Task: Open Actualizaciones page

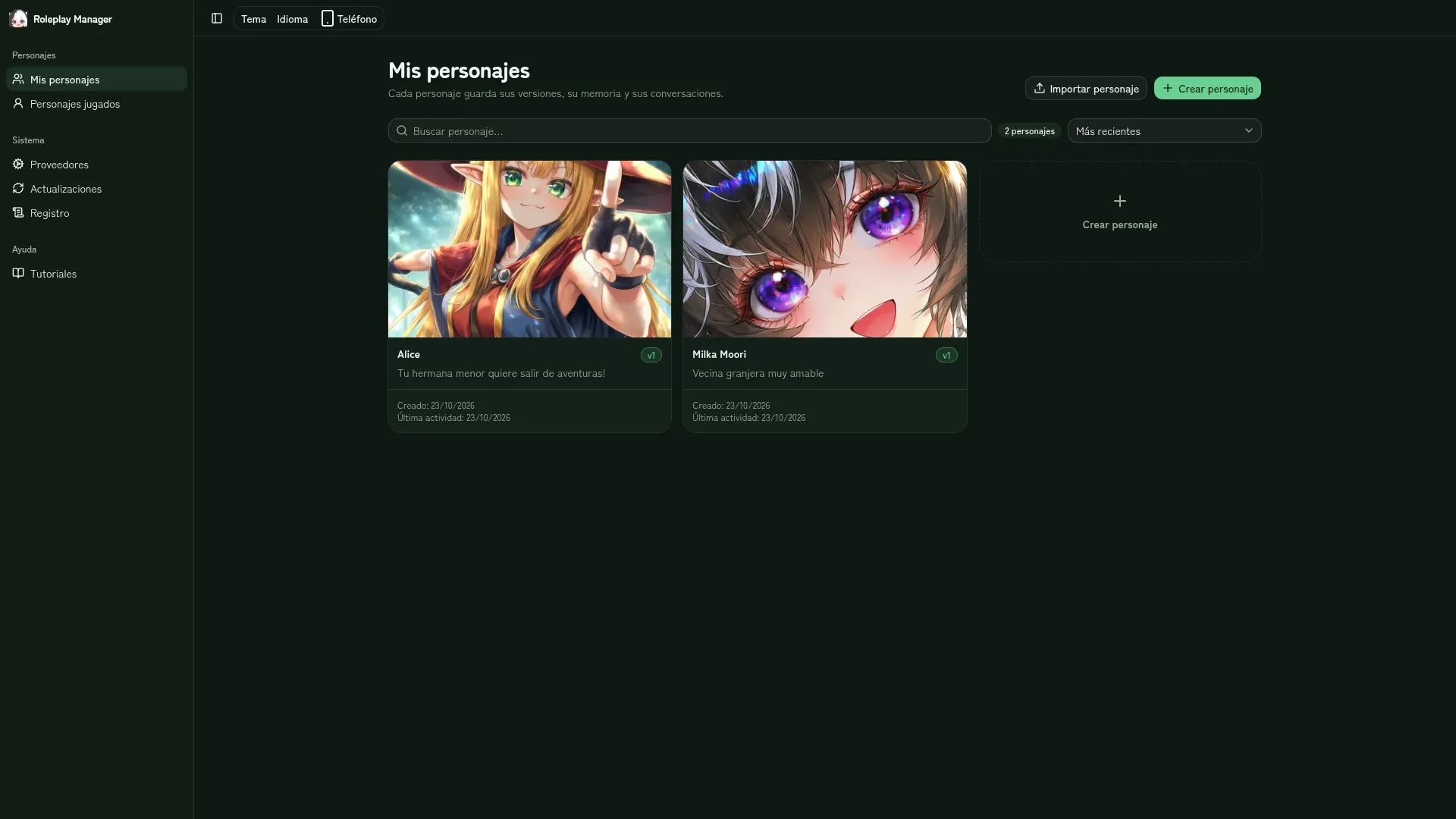Action: [96, 189]
